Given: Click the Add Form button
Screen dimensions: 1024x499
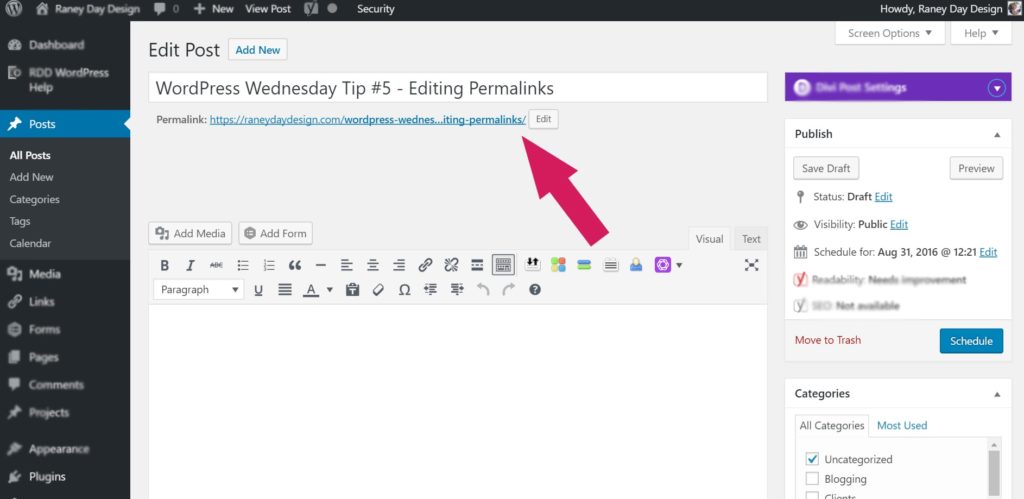Looking at the screenshot, I should point(276,233).
